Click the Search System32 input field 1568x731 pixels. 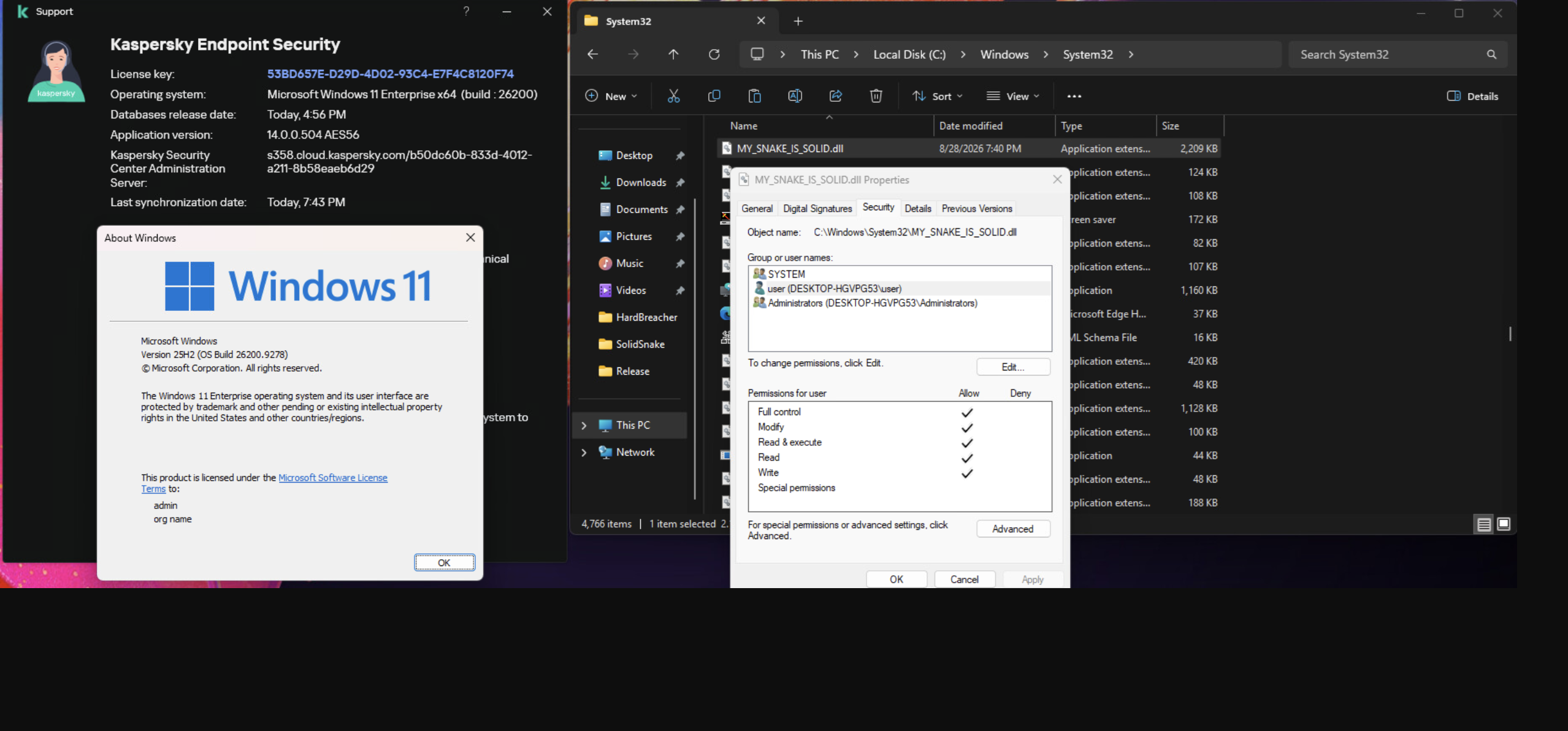(x=1388, y=55)
